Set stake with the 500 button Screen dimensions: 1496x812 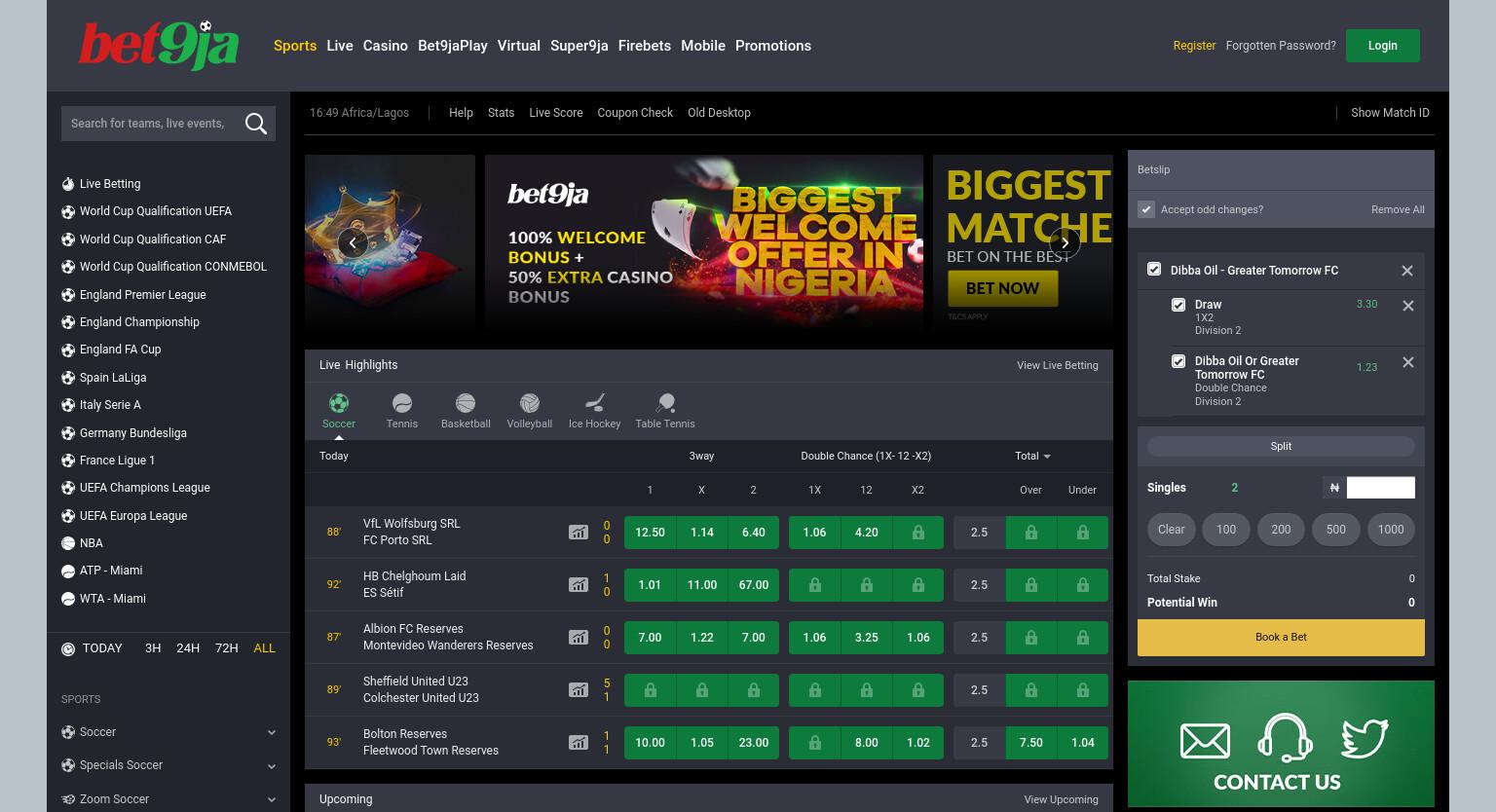point(1335,530)
